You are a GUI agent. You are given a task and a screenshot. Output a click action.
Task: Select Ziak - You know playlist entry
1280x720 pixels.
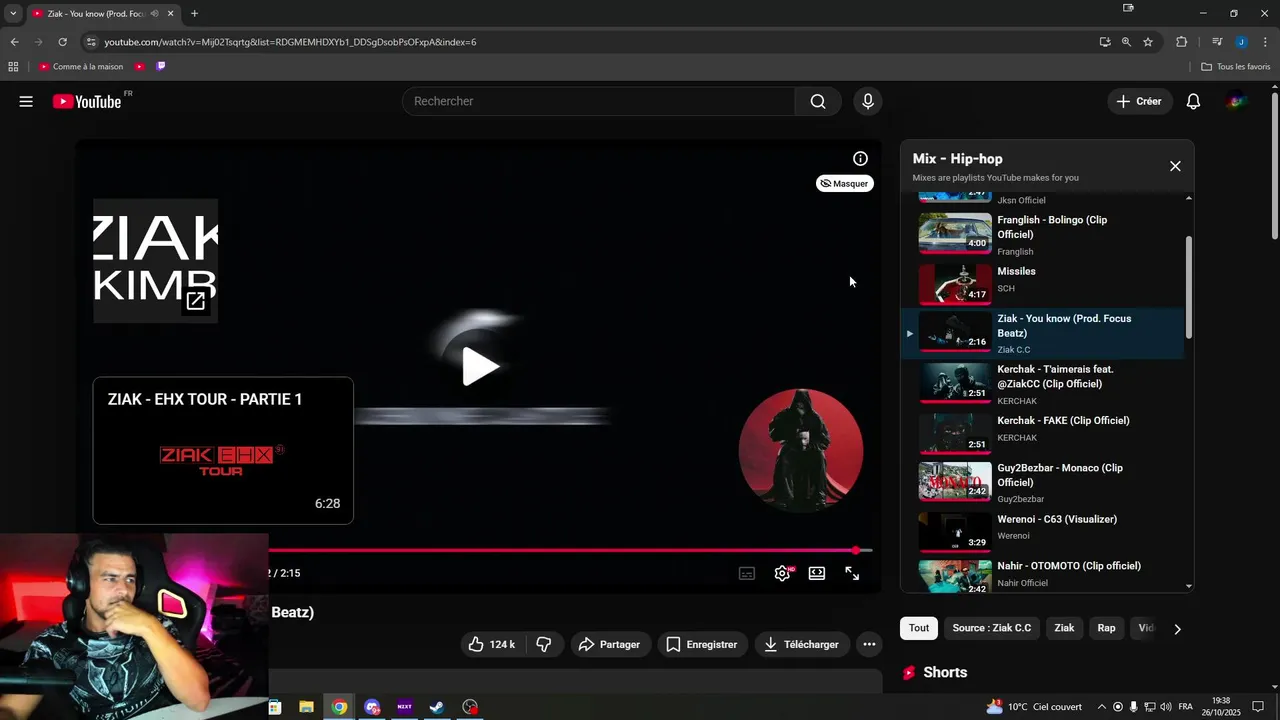1041,333
